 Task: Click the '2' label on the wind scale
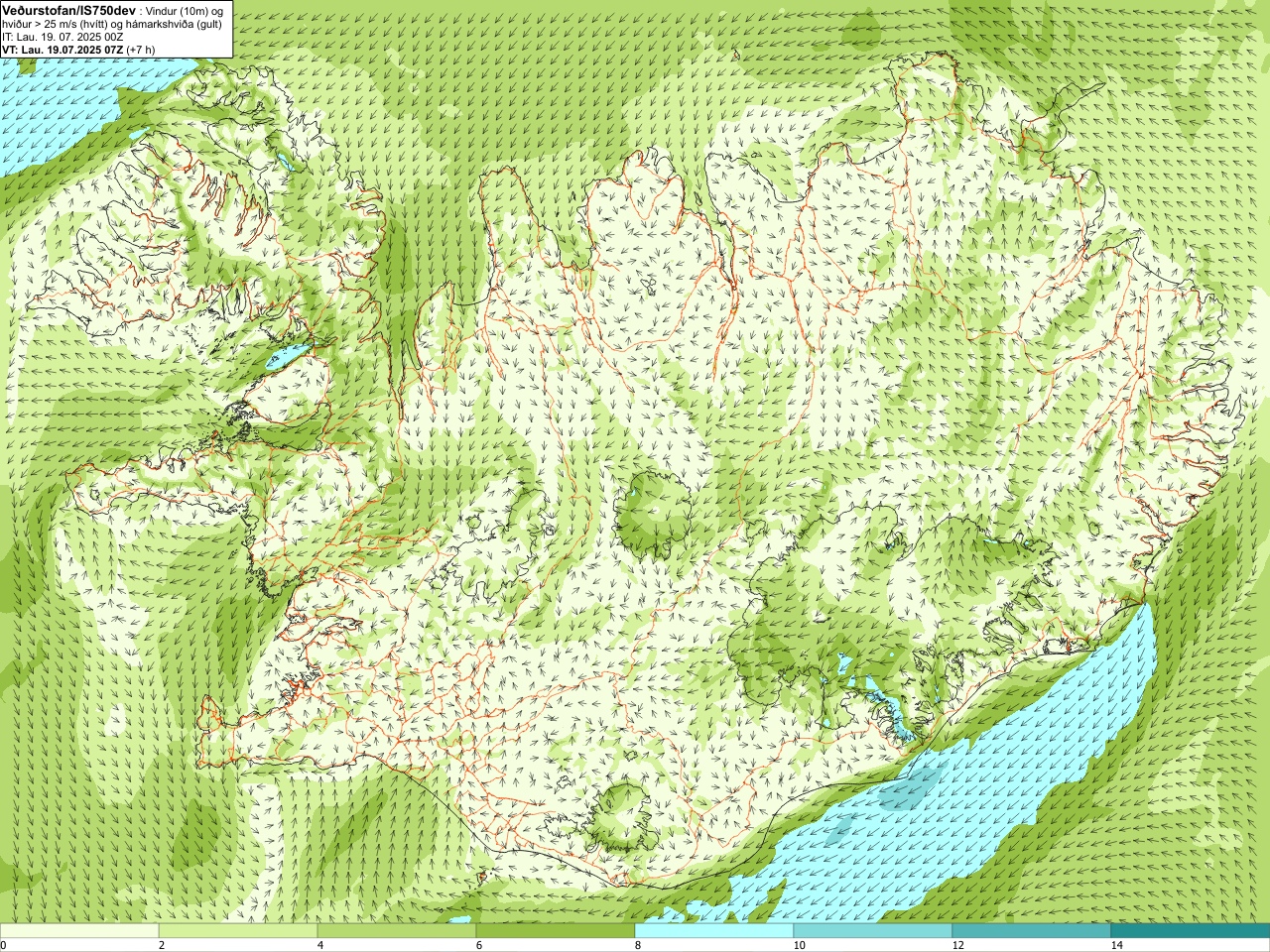tap(162, 945)
